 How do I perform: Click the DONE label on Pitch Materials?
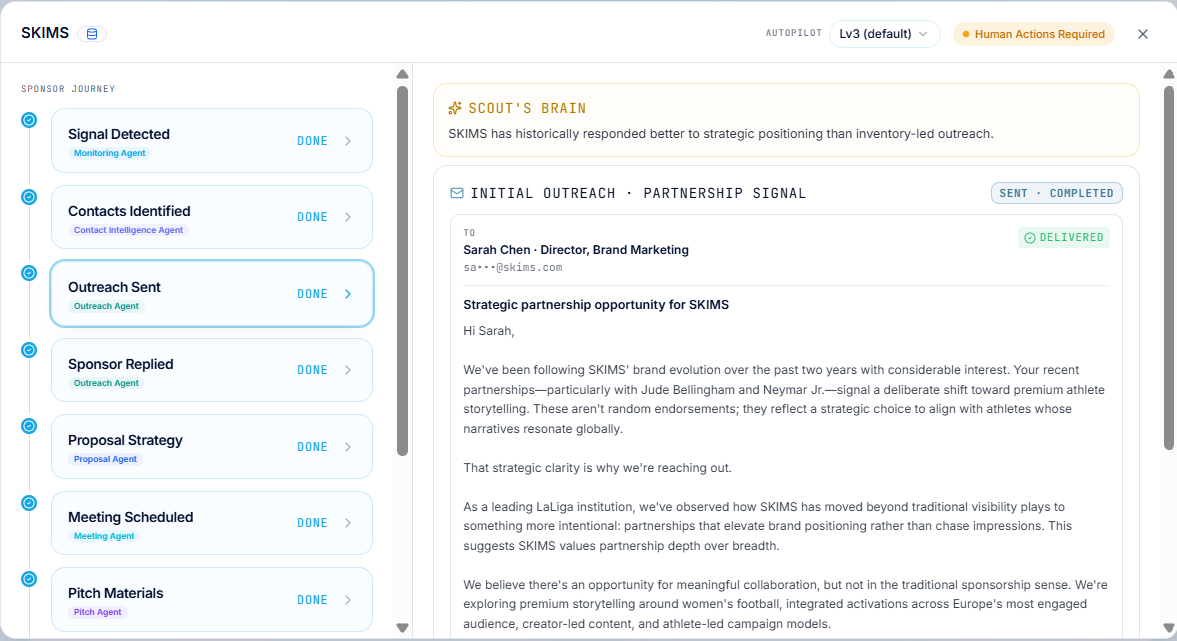point(312,600)
